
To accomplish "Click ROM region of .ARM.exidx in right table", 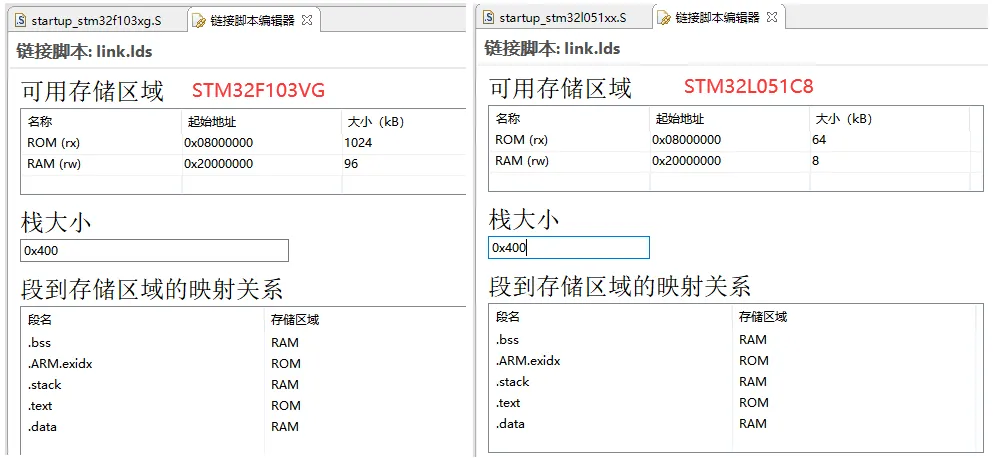I will (x=754, y=360).
